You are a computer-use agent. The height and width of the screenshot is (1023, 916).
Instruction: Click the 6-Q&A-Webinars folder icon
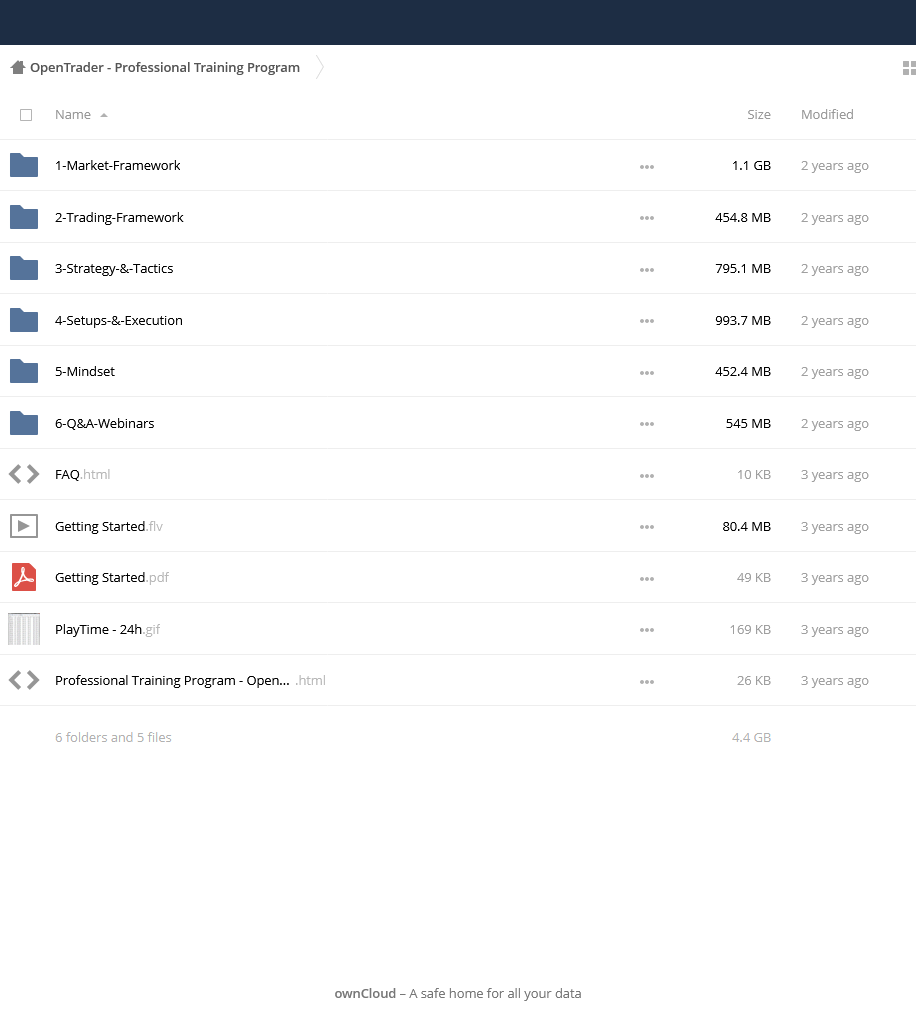click(x=24, y=423)
